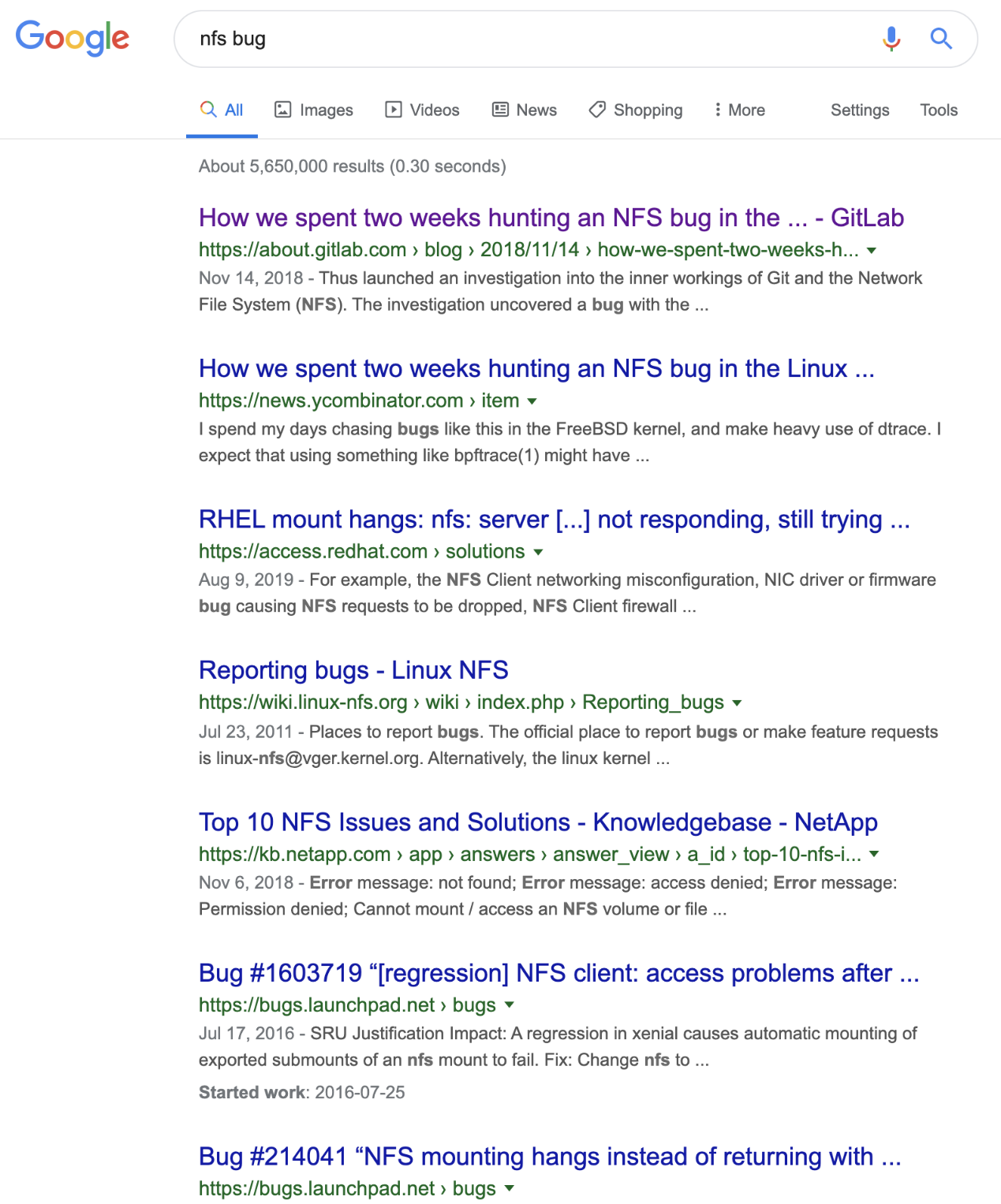This screenshot has width=1001, height=1204.
Task: Click the Google logo
Action: [x=73, y=38]
